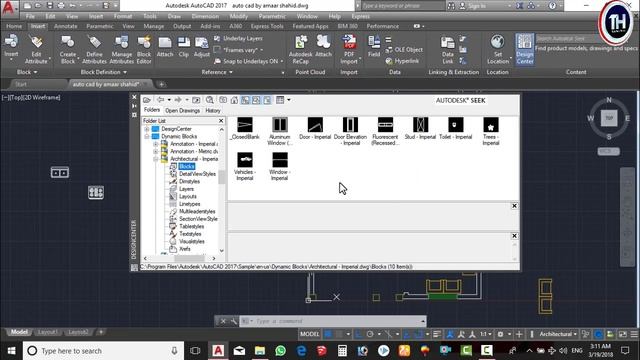Expand the Block panel dropdown
The width and height of the screenshot is (640, 360).
(27, 72)
